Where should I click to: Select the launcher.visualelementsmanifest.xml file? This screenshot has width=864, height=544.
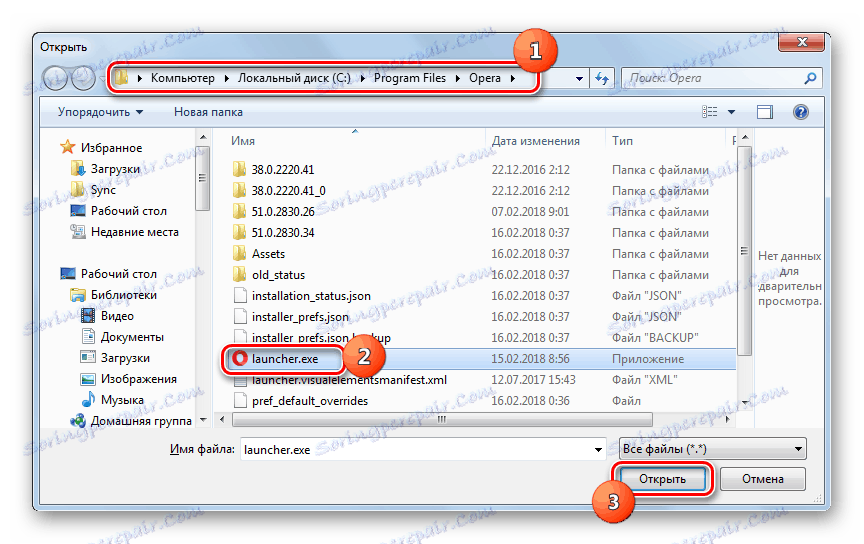coord(349,380)
